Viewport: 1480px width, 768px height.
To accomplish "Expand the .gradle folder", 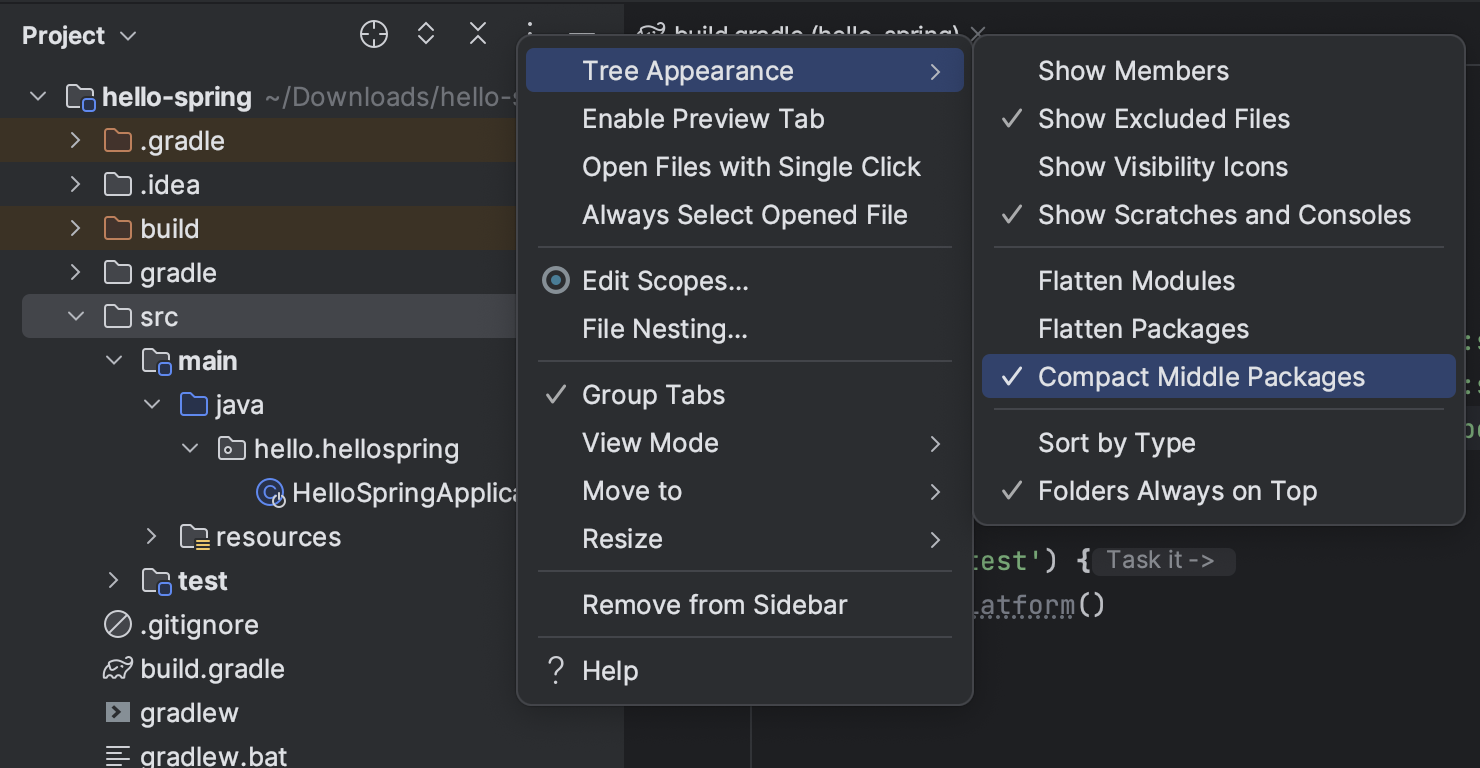I will click(75, 141).
